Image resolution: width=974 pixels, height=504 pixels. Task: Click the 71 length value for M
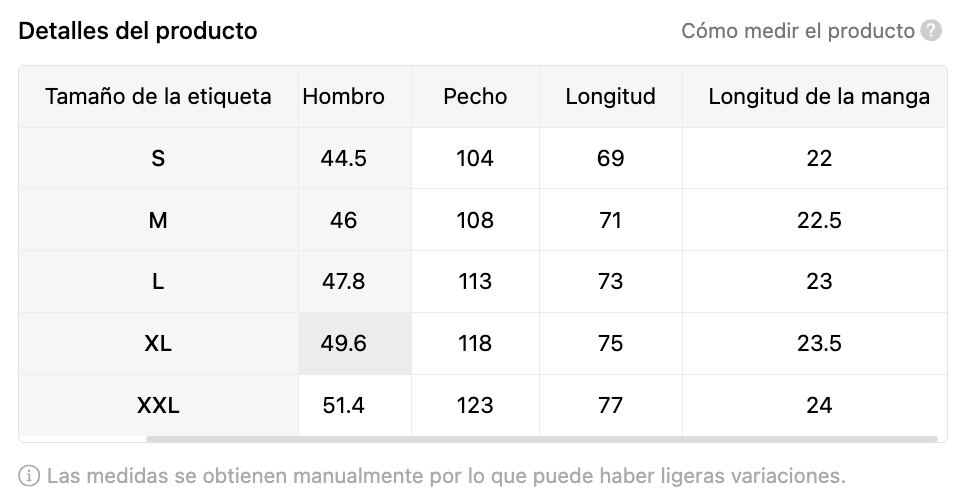610,220
